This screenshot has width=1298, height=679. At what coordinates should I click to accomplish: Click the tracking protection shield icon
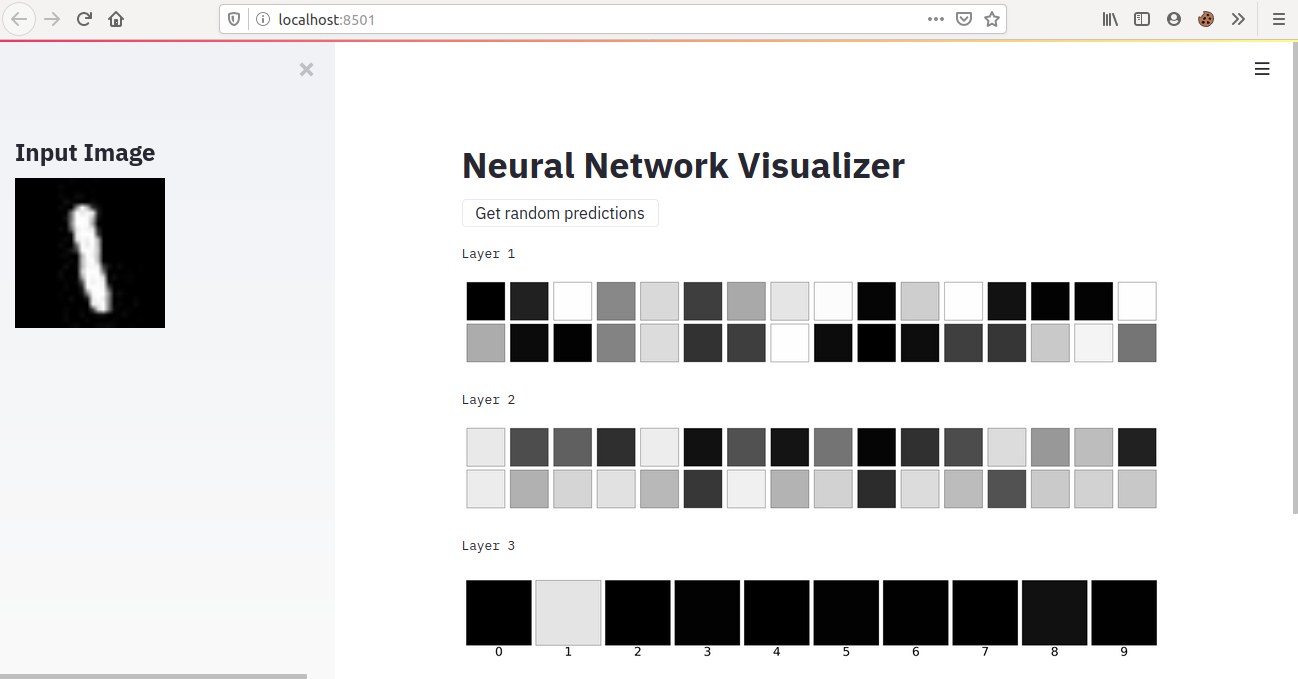(x=231, y=19)
